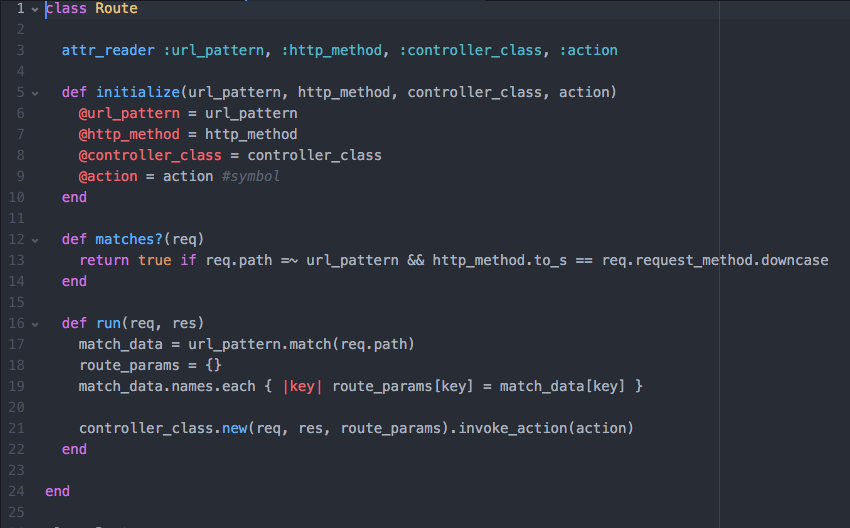This screenshot has height=528, width=850.
Task: Click the Route class name
Action: pos(116,8)
